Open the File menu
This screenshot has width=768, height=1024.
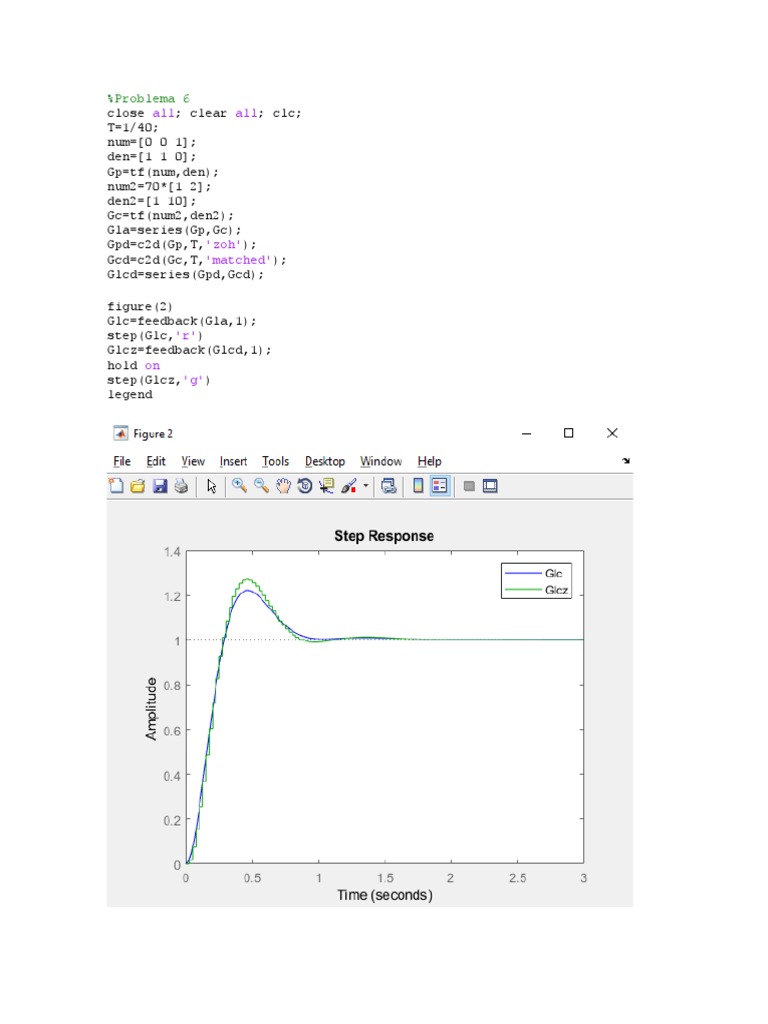coord(122,461)
